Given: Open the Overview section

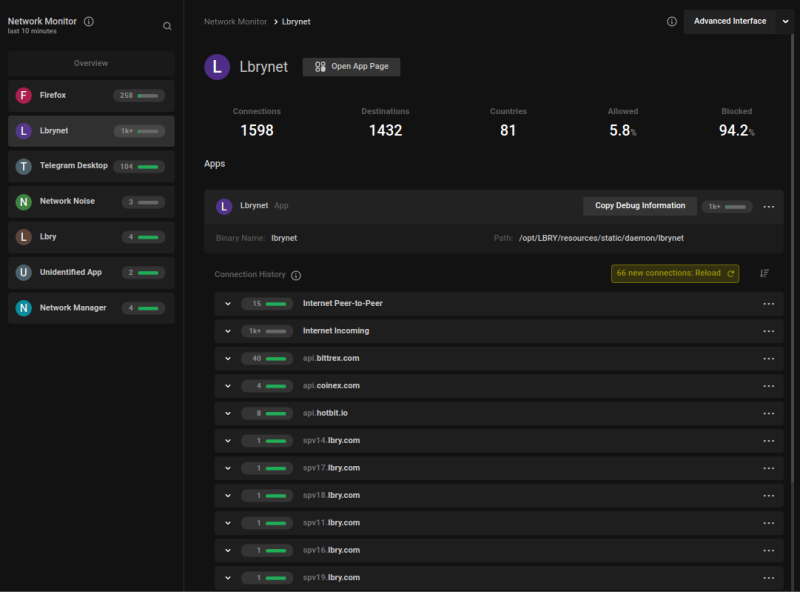Looking at the screenshot, I should [91, 63].
